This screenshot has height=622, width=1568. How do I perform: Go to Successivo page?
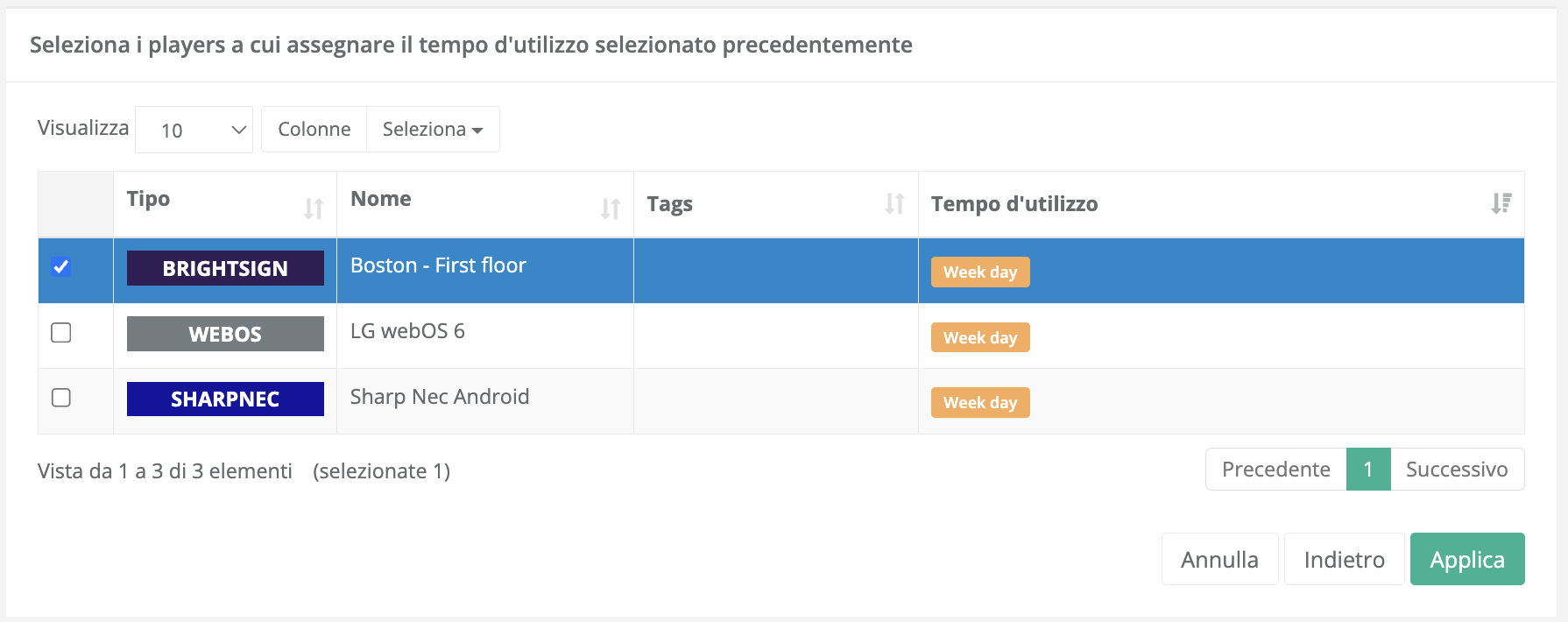(1457, 470)
